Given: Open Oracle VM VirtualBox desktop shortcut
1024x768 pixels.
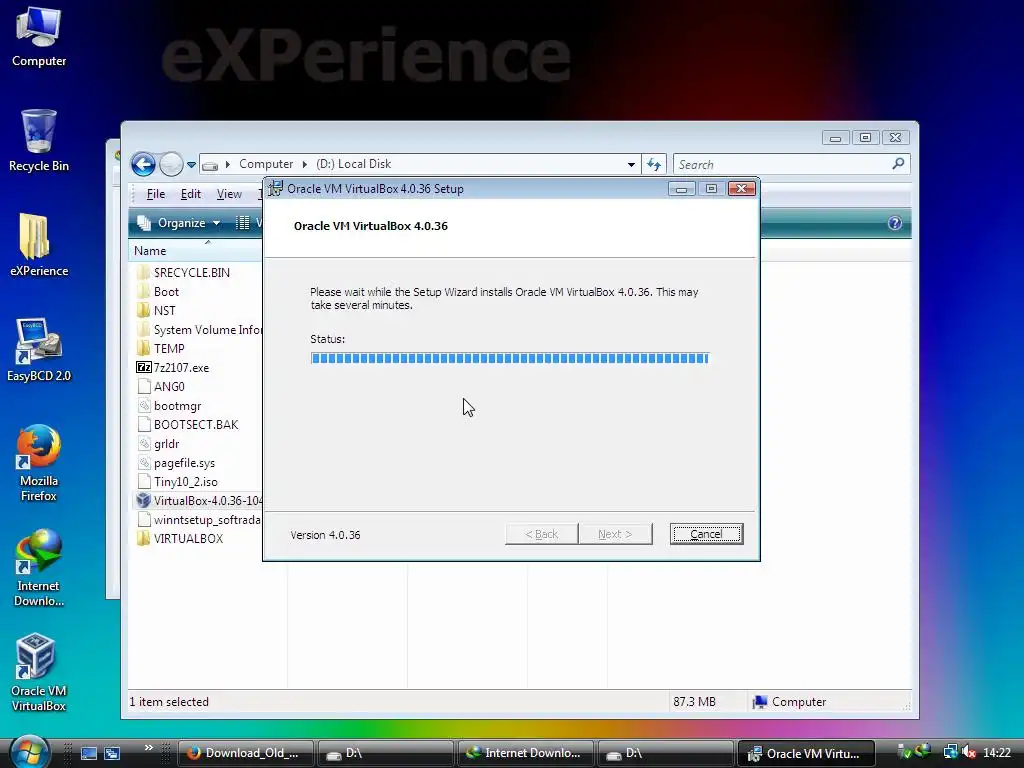Looking at the screenshot, I should pos(39,673).
